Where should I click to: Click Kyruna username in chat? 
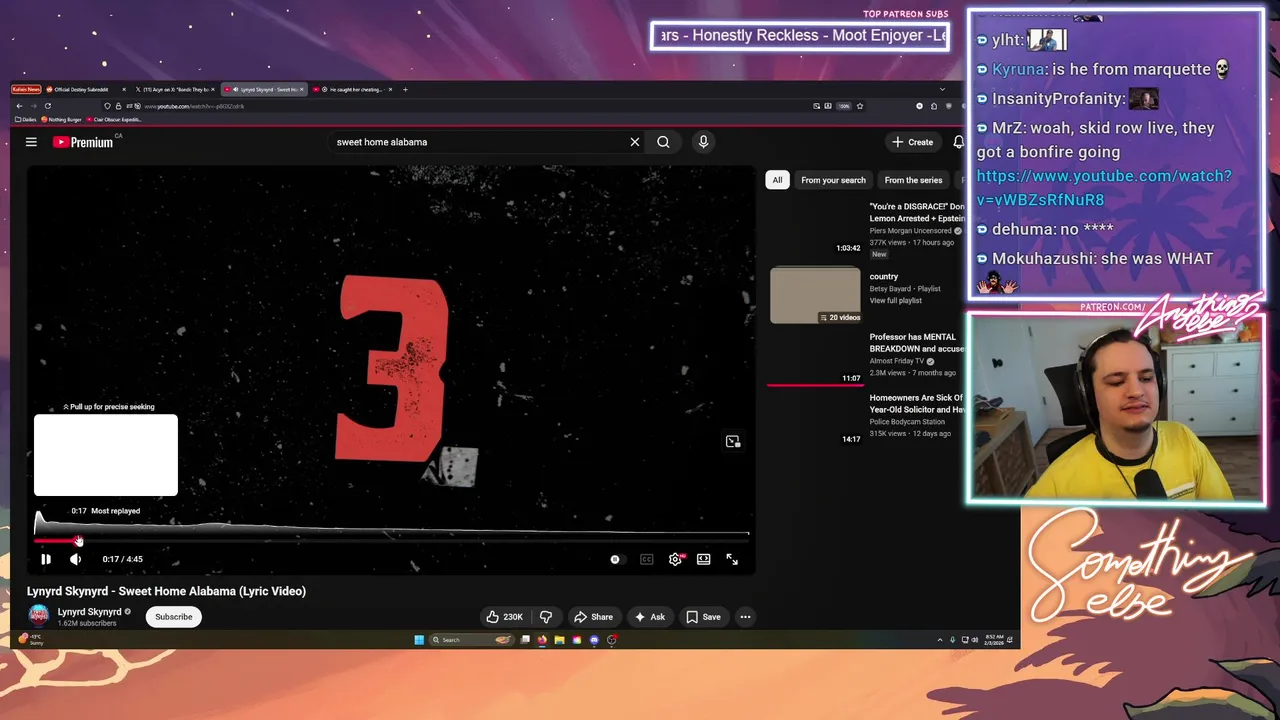[1017, 69]
